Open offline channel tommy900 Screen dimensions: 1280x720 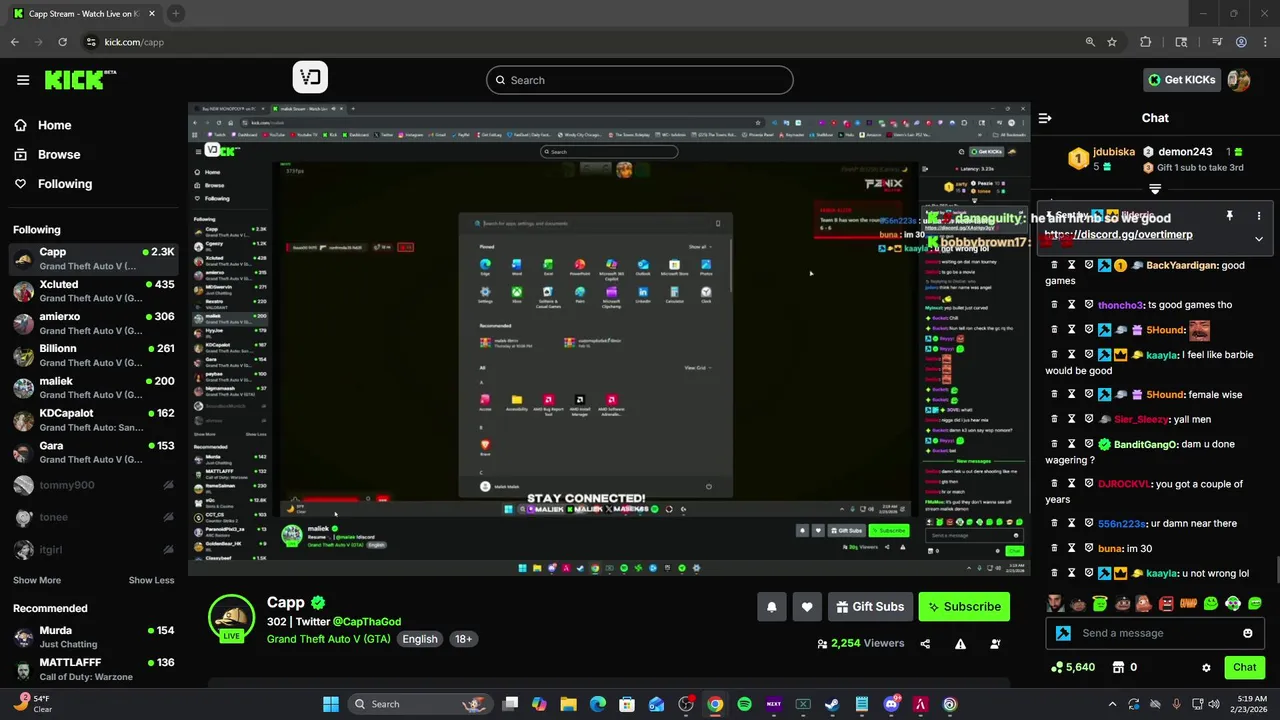click(94, 485)
